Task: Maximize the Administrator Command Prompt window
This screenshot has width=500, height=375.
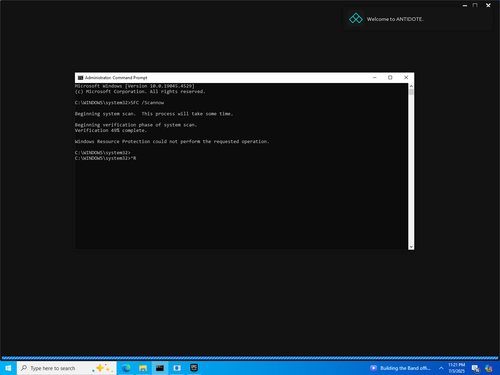Action: [x=390, y=77]
